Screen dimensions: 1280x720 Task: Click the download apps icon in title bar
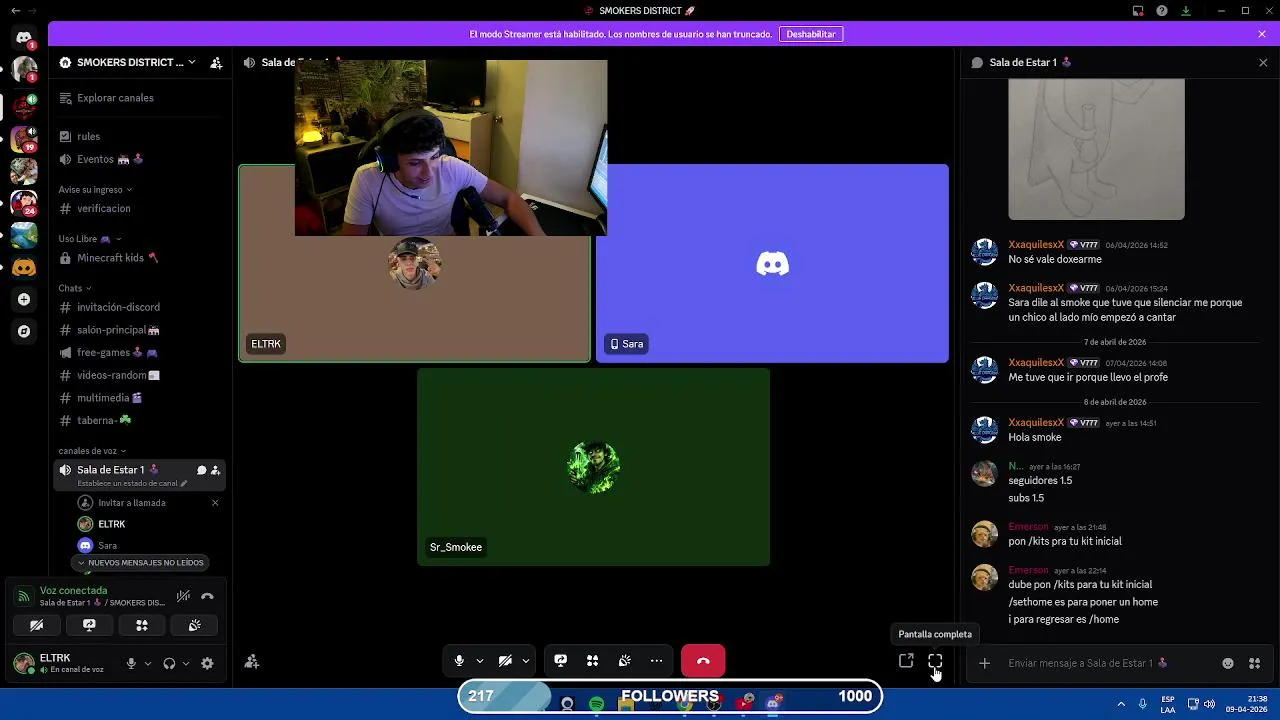1186,11
